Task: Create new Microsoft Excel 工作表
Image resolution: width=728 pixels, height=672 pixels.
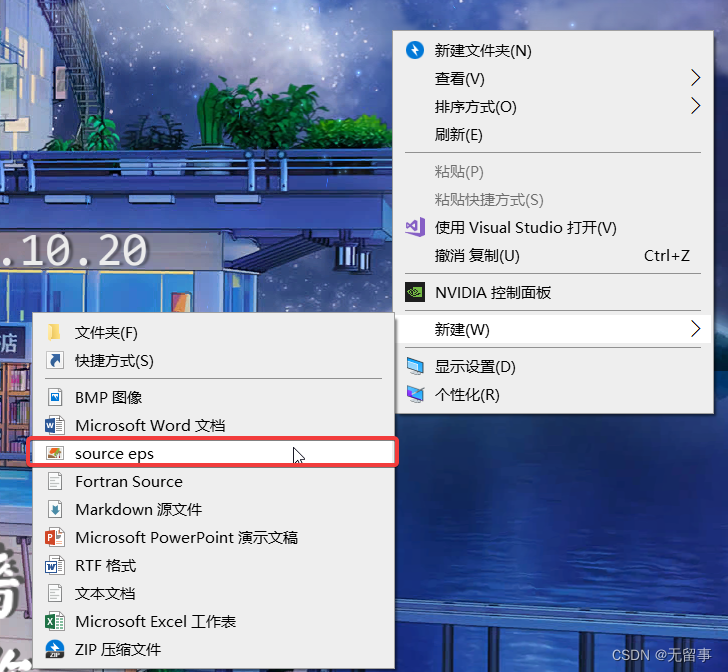Action: coord(214,621)
